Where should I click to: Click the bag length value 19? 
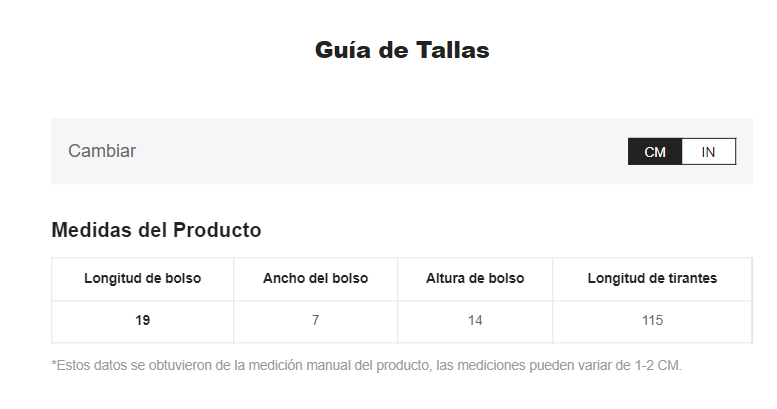pos(143,320)
